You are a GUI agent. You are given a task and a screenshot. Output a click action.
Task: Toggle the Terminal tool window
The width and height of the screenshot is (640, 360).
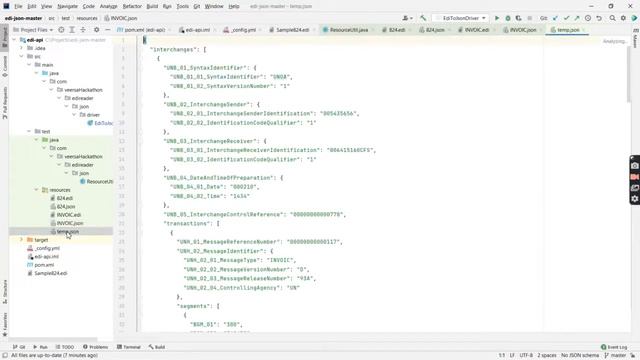(129, 347)
